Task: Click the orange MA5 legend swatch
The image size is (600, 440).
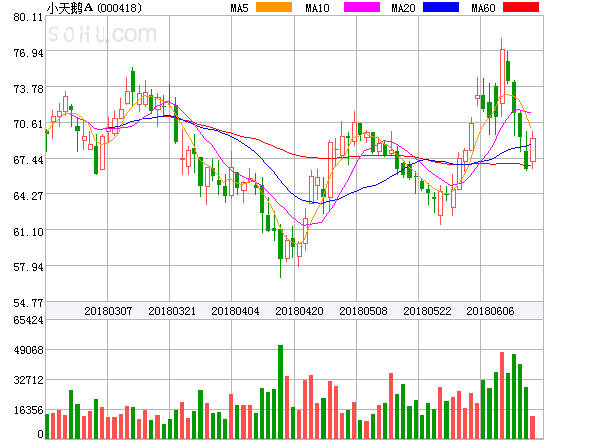Action: 273,8
